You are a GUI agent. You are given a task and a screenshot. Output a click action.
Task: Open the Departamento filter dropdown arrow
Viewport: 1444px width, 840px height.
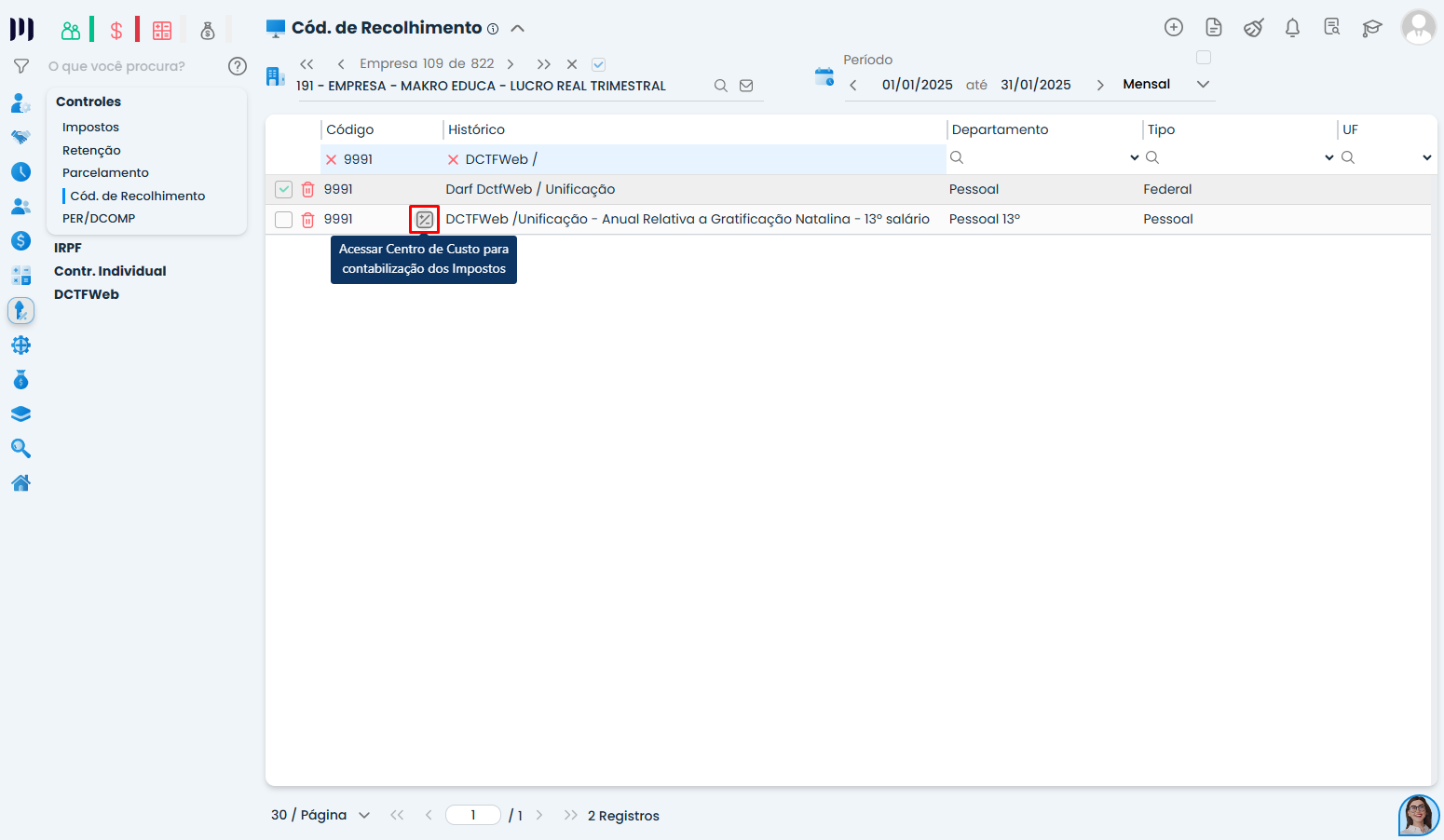pos(1134,158)
